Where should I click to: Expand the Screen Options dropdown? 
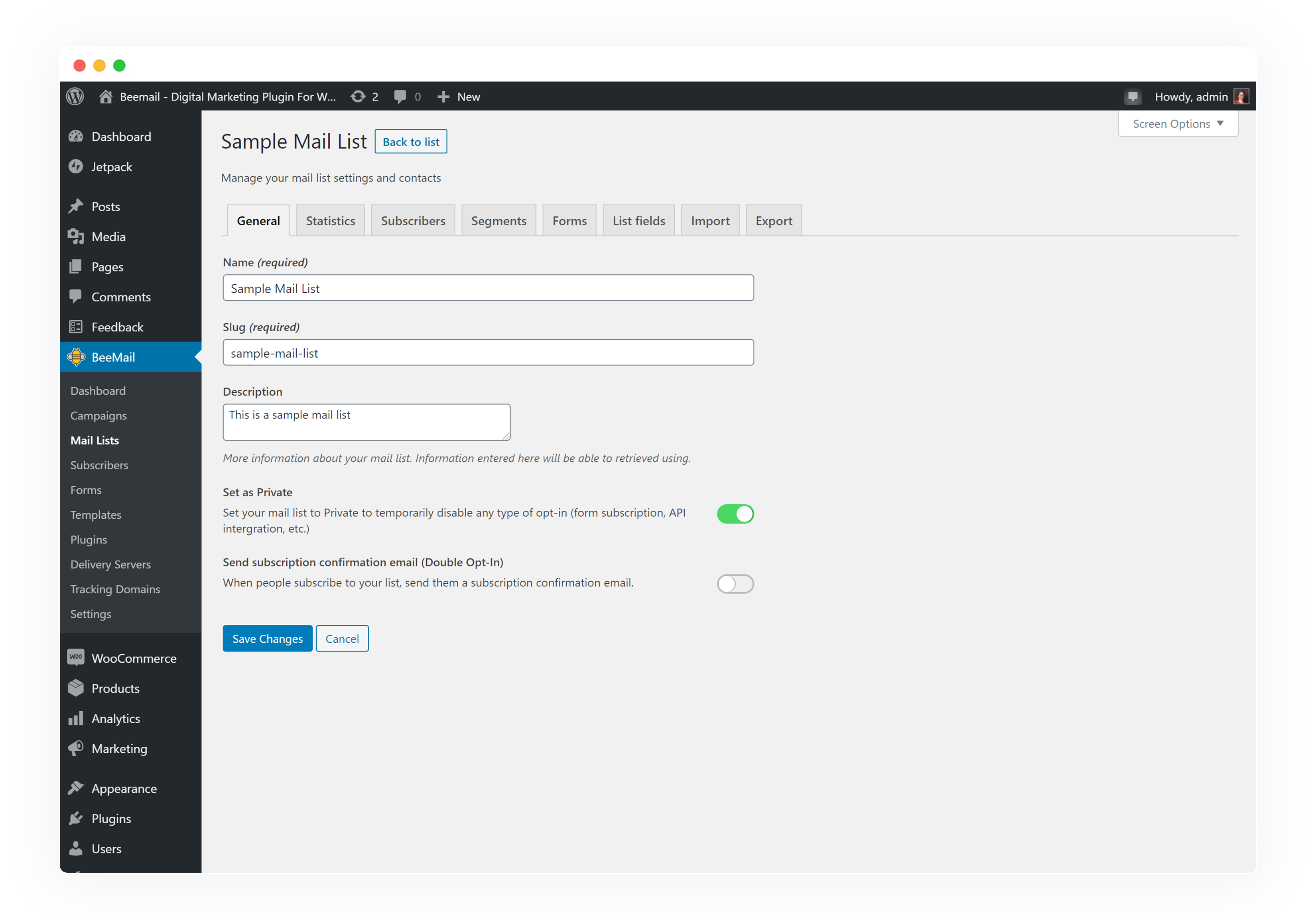coord(1177,124)
